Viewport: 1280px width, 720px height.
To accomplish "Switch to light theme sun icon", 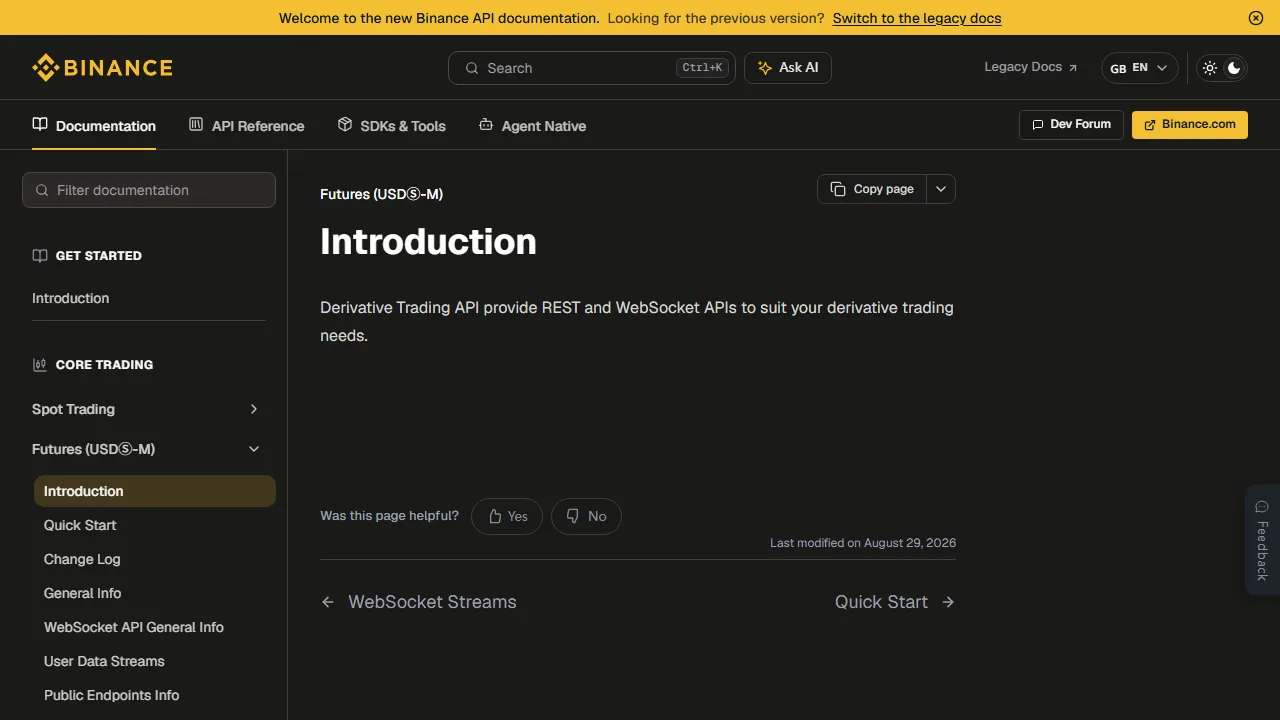I will pyautogui.click(x=1210, y=68).
